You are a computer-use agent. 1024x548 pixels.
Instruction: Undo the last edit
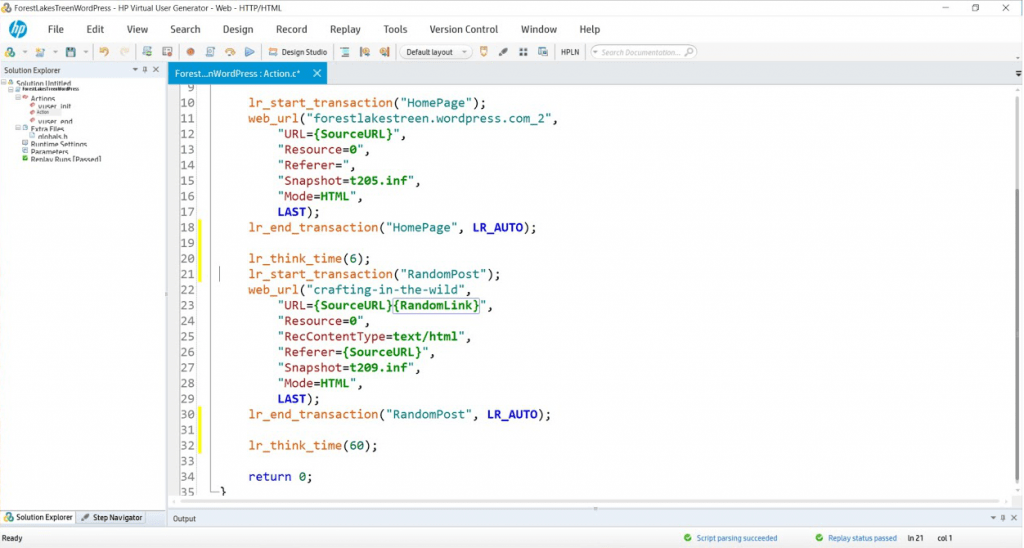tap(104, 52)
